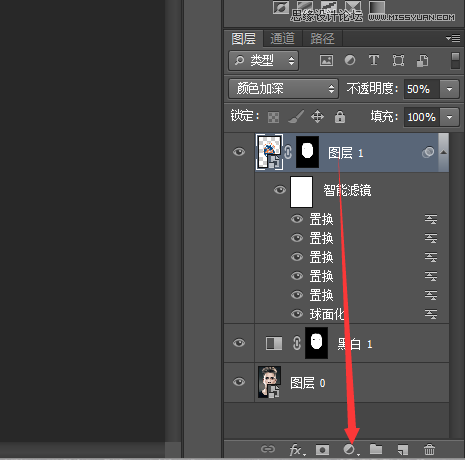
Task: Select the 图层 0 portrait thumbnail
Action: [x=269, y=382]
